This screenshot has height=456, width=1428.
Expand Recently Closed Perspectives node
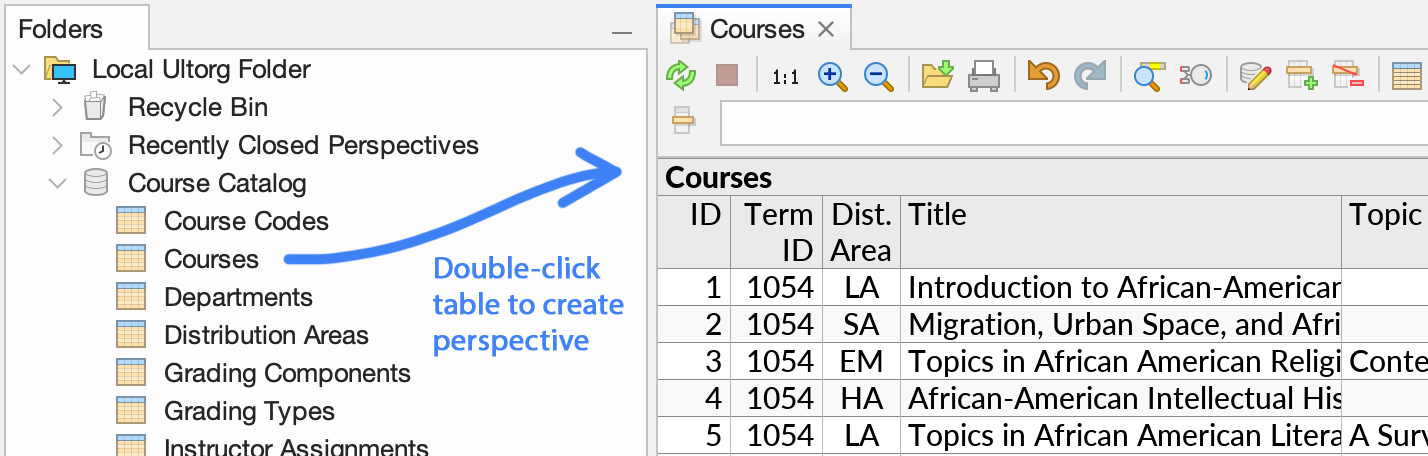click(x=57, y=145)
